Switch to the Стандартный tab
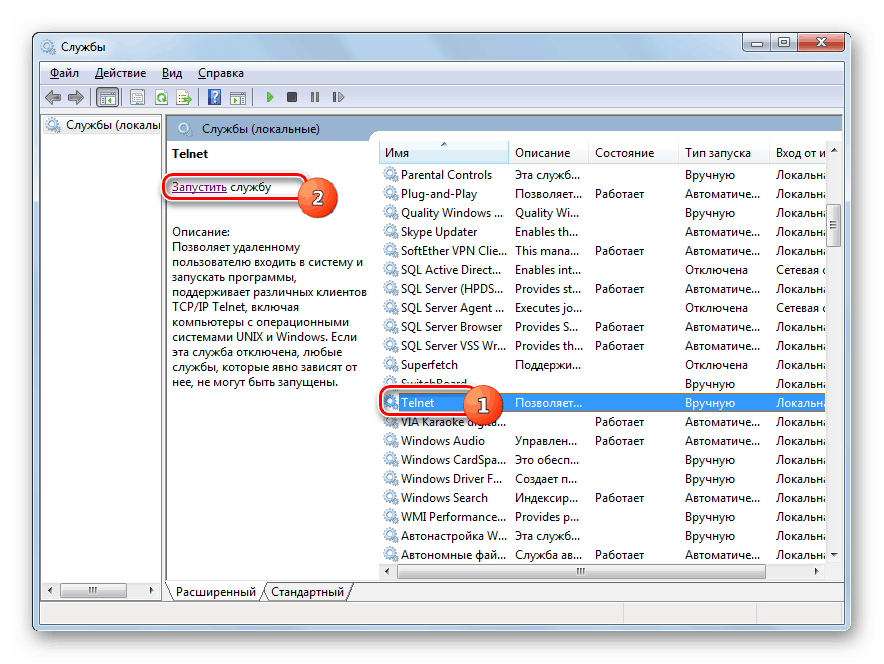884x664 pixels. (x=308, y=591)
